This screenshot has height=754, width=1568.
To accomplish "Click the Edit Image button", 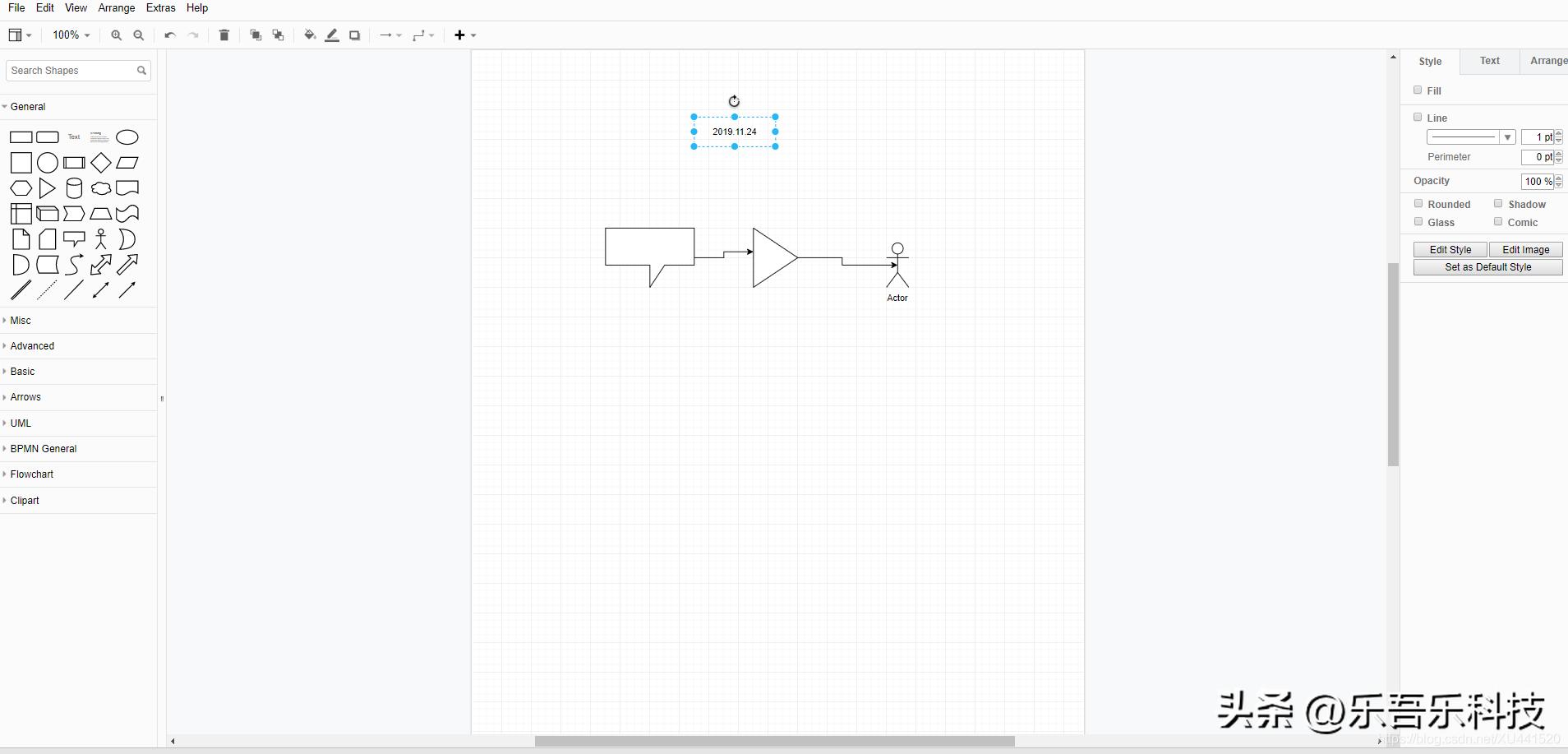I will (1526, 250).
